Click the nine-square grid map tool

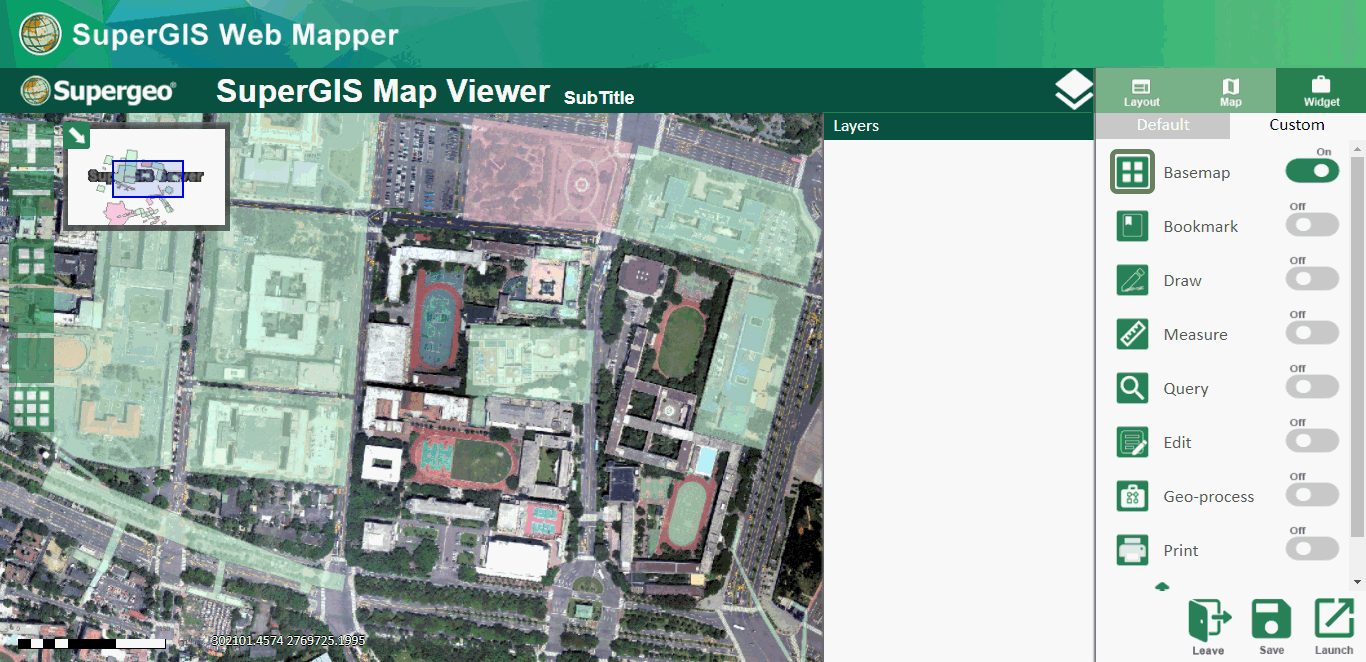tap(32, 409)
